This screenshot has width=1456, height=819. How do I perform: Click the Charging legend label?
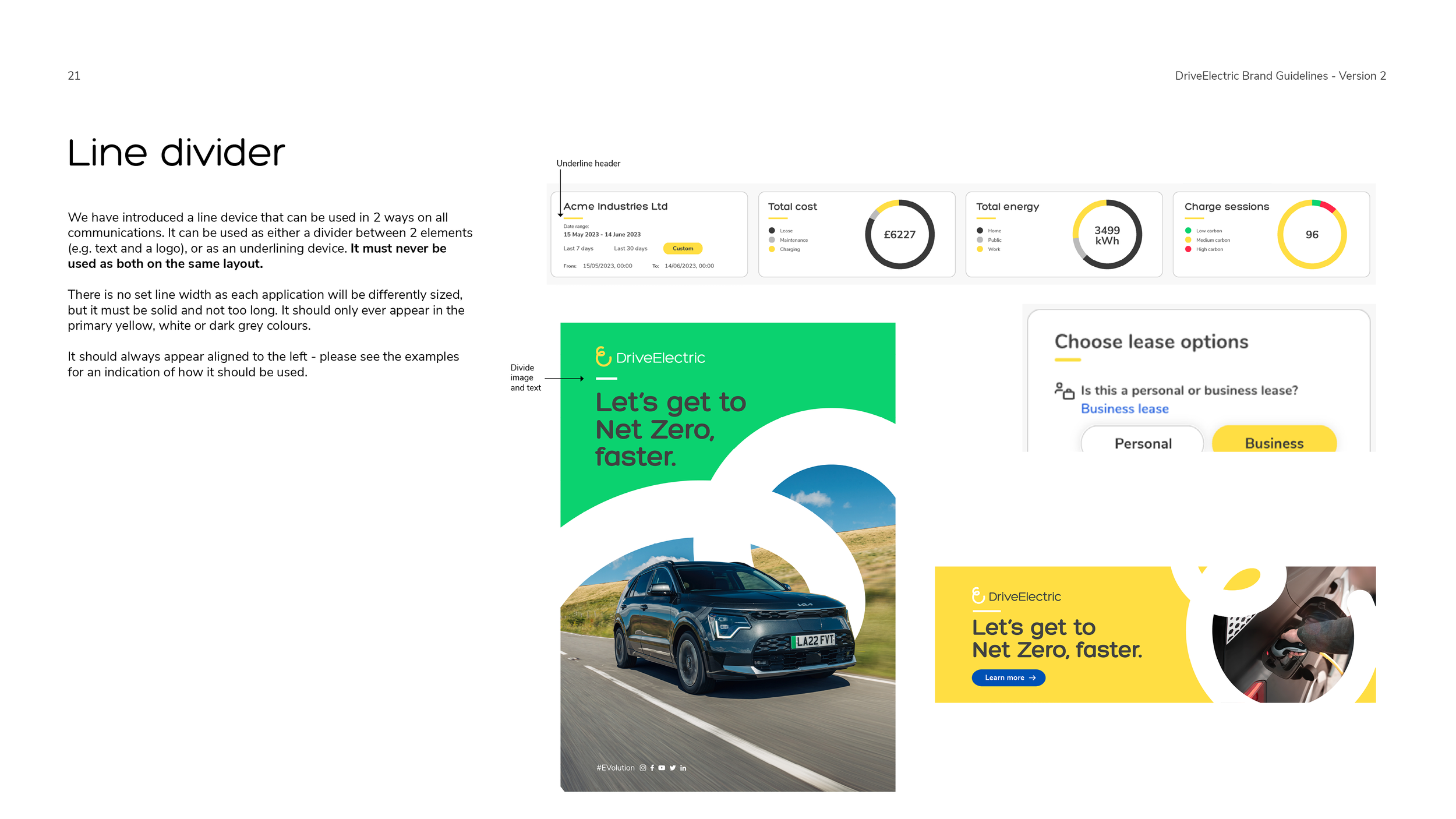pyautogui.click(x=790, y=249)
